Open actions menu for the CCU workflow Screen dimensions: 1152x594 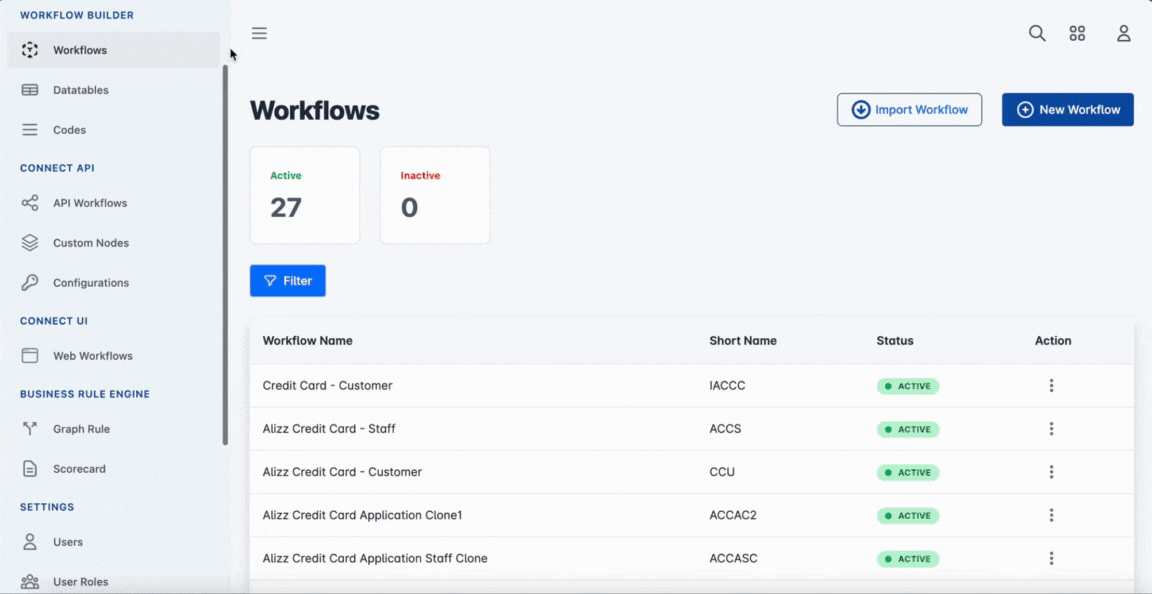tap(1051, 472)
